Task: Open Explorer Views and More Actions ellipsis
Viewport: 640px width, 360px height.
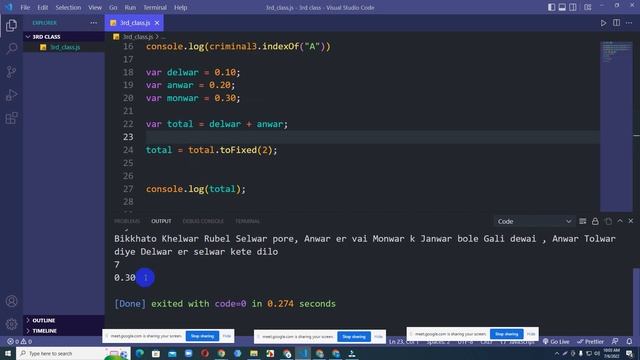Action: (94, 23)
